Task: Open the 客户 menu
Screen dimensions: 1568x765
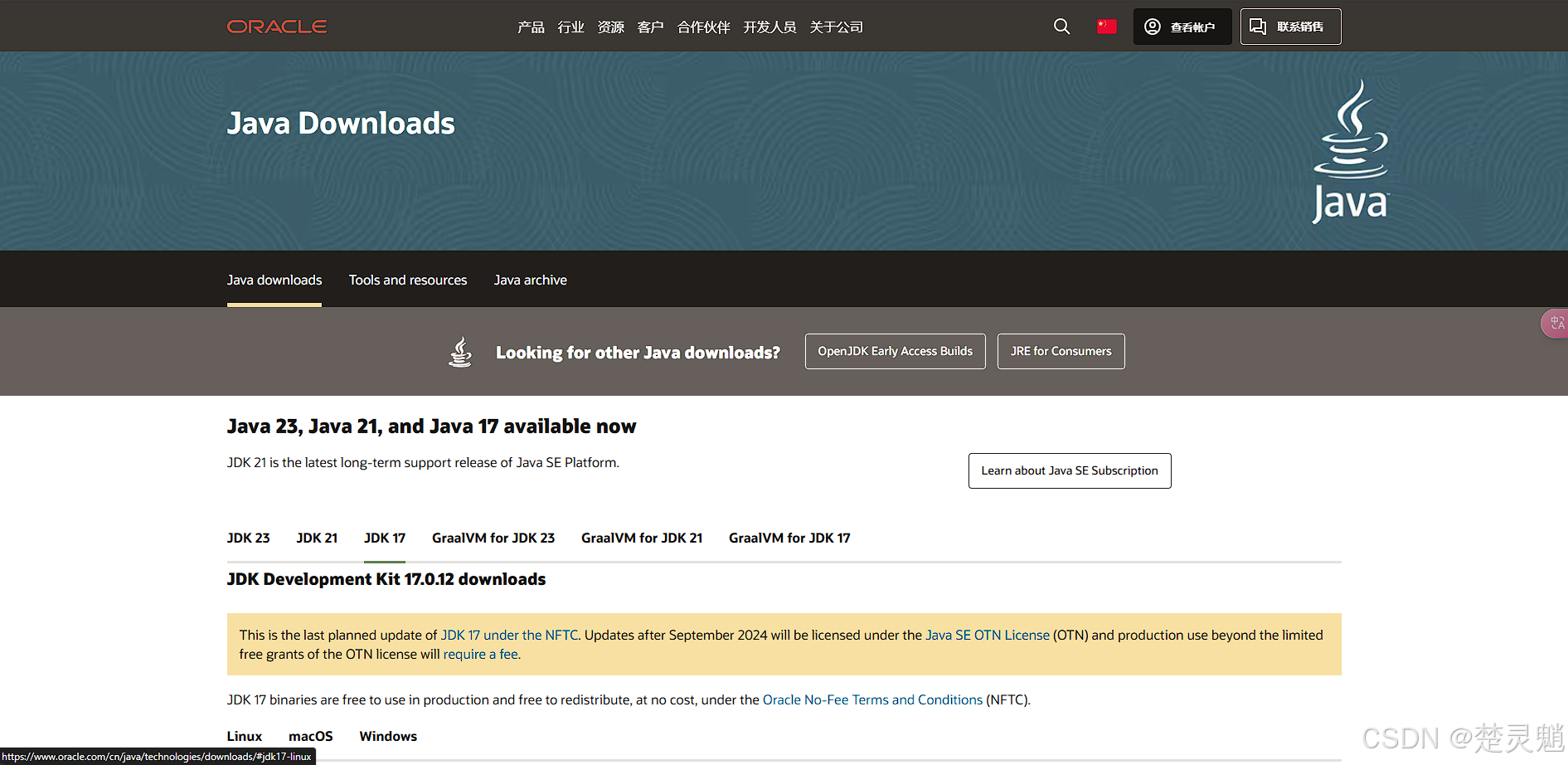Action: pyautogui.click(x=651, y=27)
